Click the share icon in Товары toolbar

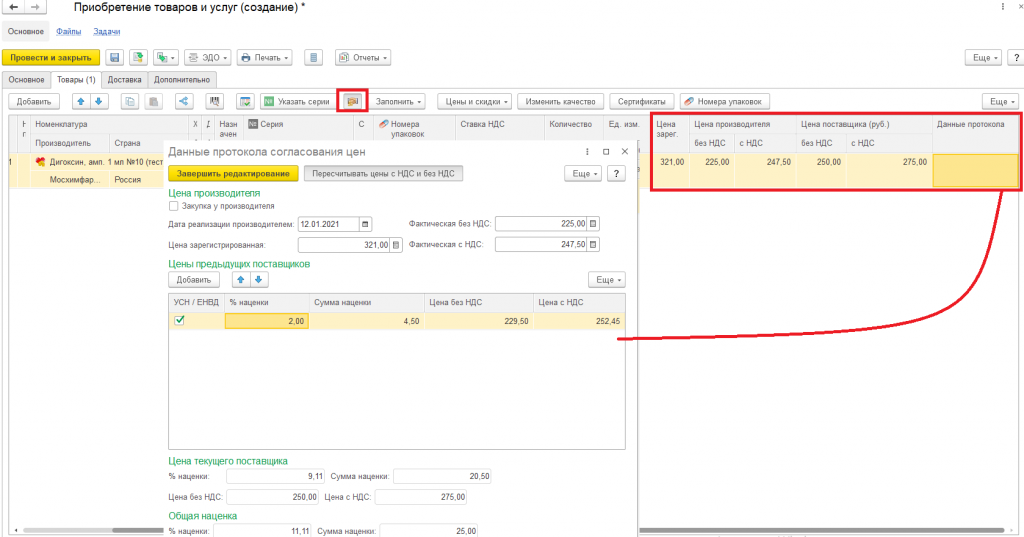click(184, 101)
